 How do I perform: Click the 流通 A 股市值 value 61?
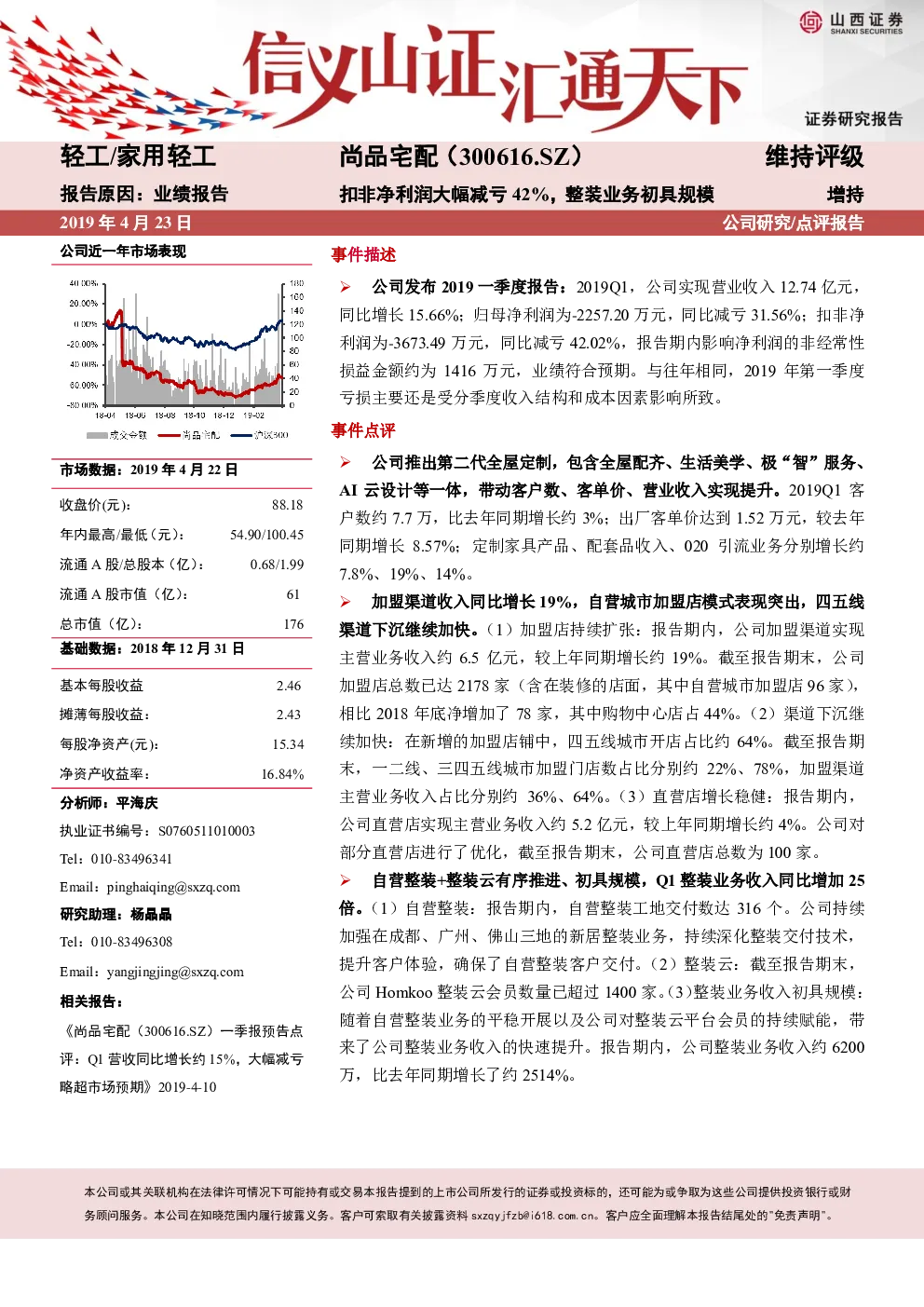tap(293, 594)
